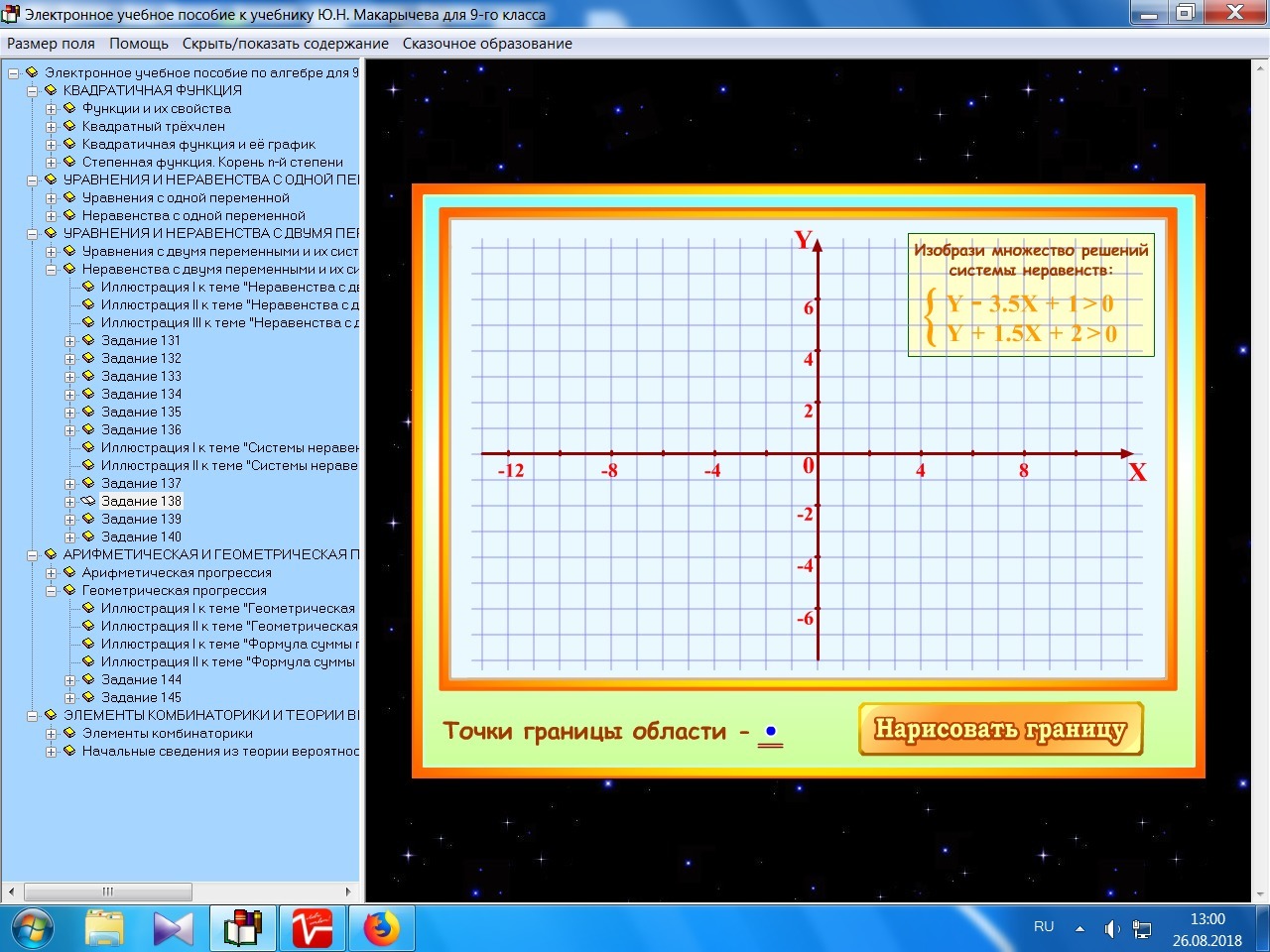Open Иллюстрация III к теме Неравенства
Screen dimensions: 1270x952
coord(229,322)
